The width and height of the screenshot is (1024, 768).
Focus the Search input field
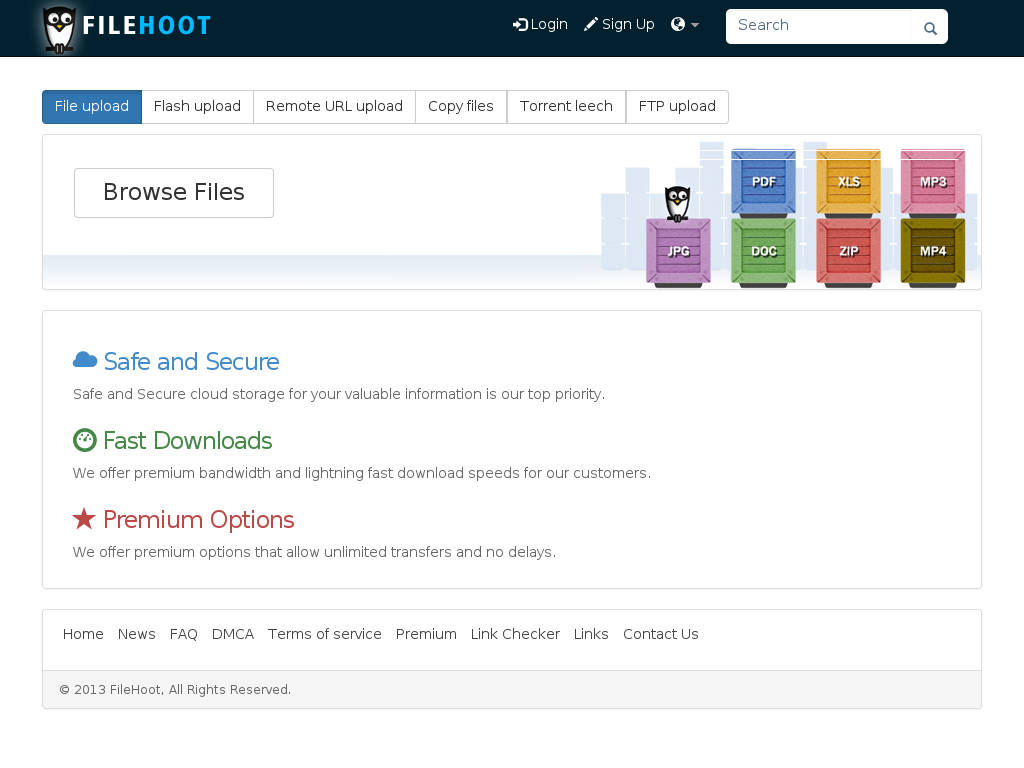[x=819, y=26]
